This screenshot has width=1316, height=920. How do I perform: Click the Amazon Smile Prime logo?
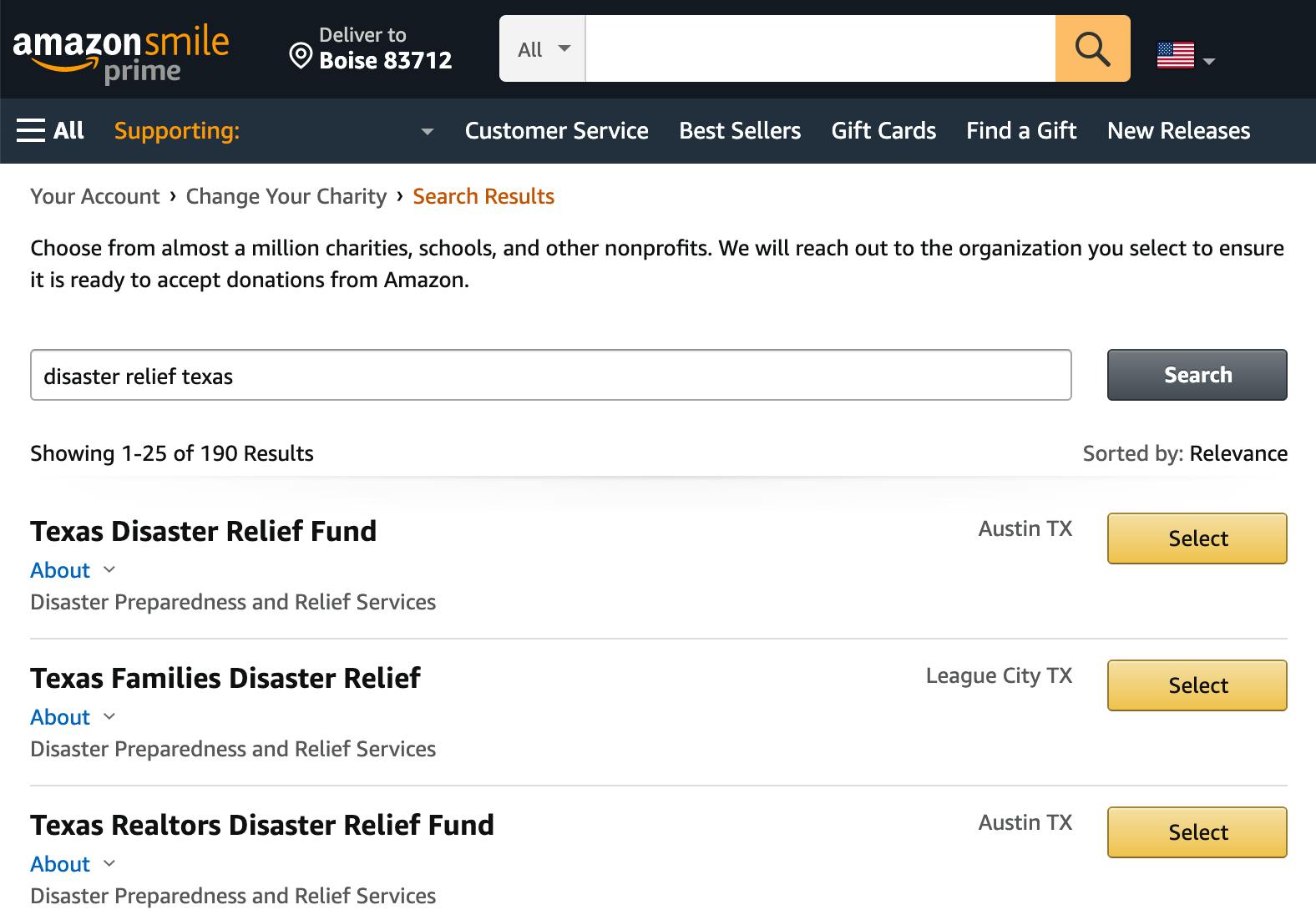click(x=121, y=54)
